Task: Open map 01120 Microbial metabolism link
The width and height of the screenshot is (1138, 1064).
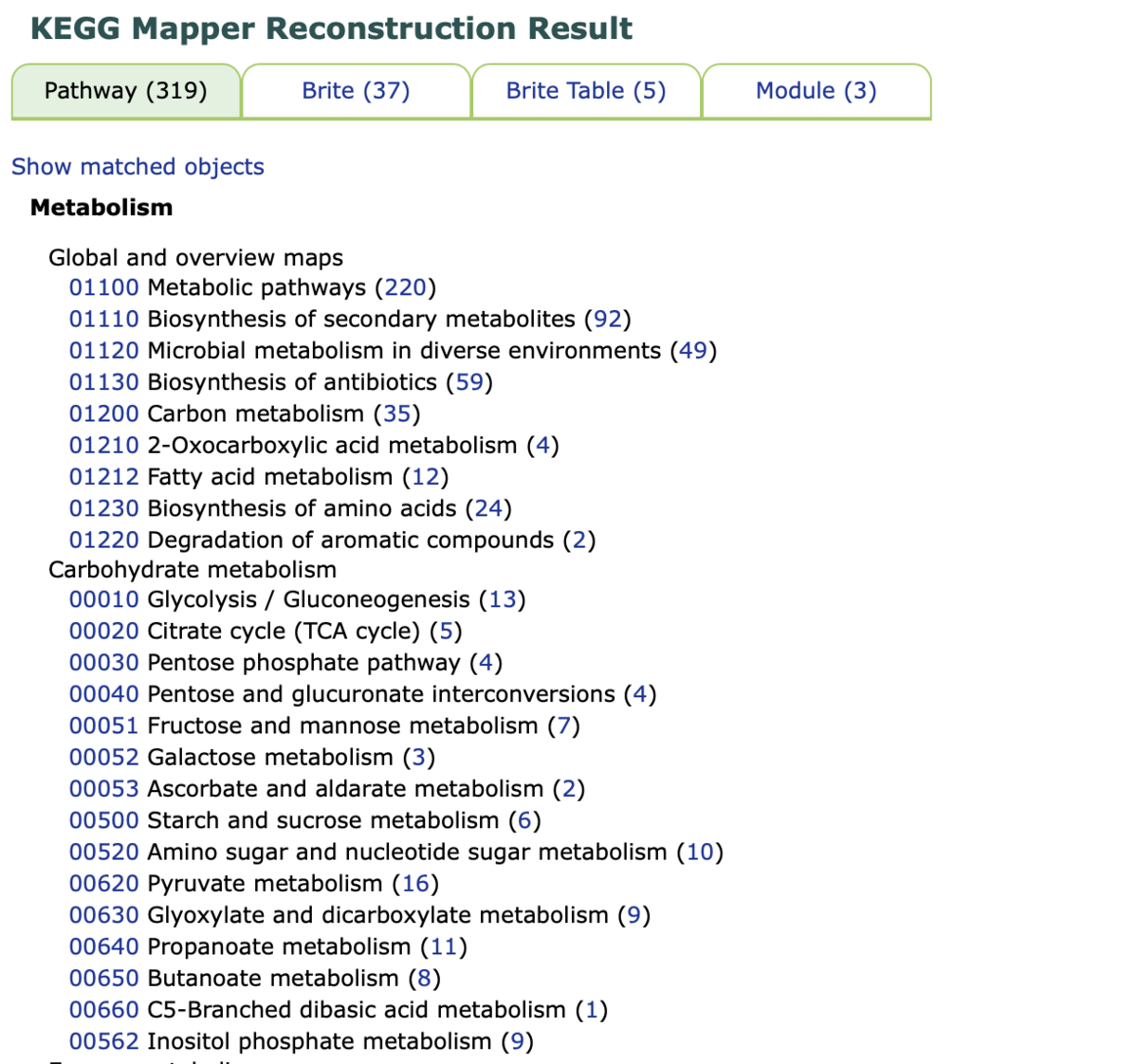Action: pyautogui.click(x=104, y=351)
